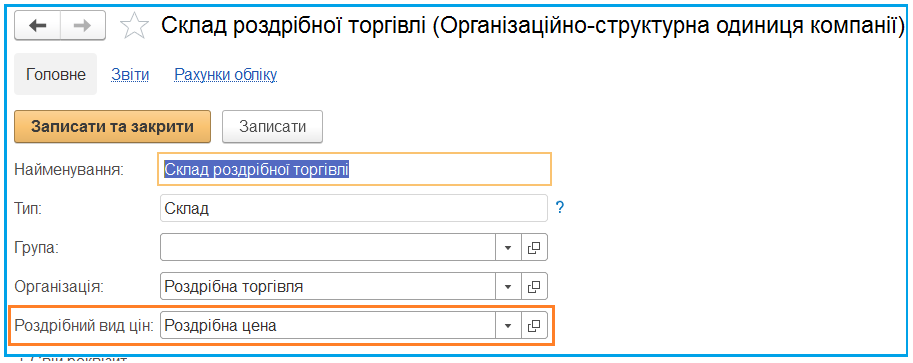Image resolution: width=913 pixels, height=363 pixels.
Task: Click the Організація field with Роздрібна торгівля
Action: pos(328,287)
